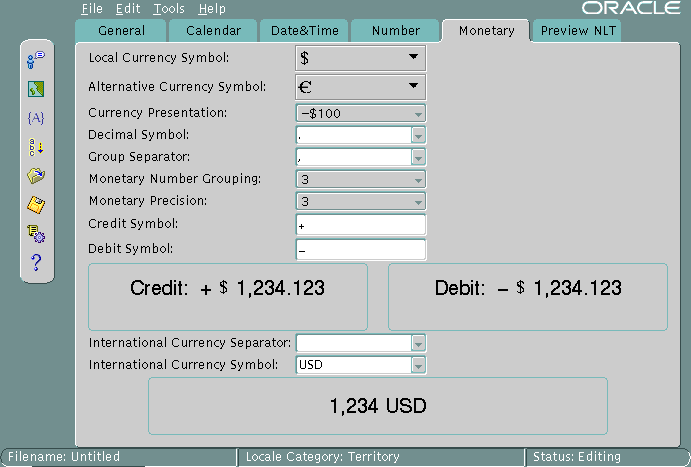Open the Tools menu

click(x=168, y=8)
